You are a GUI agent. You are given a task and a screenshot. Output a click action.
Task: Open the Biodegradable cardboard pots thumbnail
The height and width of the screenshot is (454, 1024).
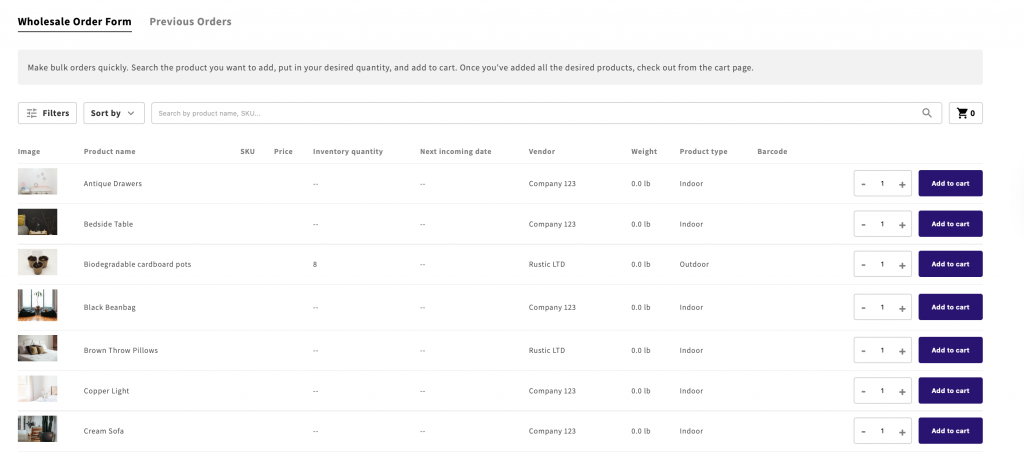tap(37, 263)
